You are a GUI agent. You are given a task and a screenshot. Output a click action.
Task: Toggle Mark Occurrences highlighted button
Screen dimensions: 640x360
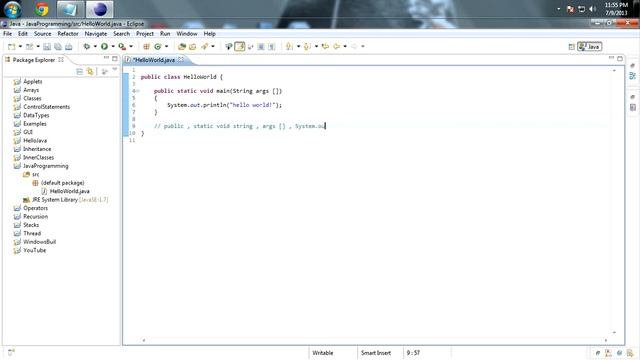240,47
